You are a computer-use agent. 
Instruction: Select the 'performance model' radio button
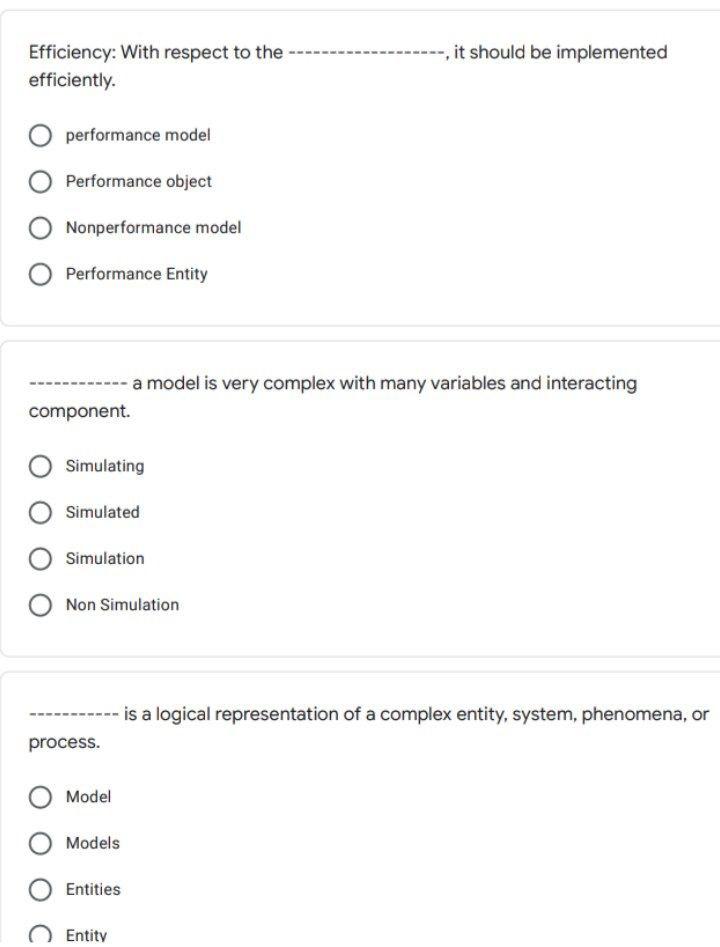(40, 134)
